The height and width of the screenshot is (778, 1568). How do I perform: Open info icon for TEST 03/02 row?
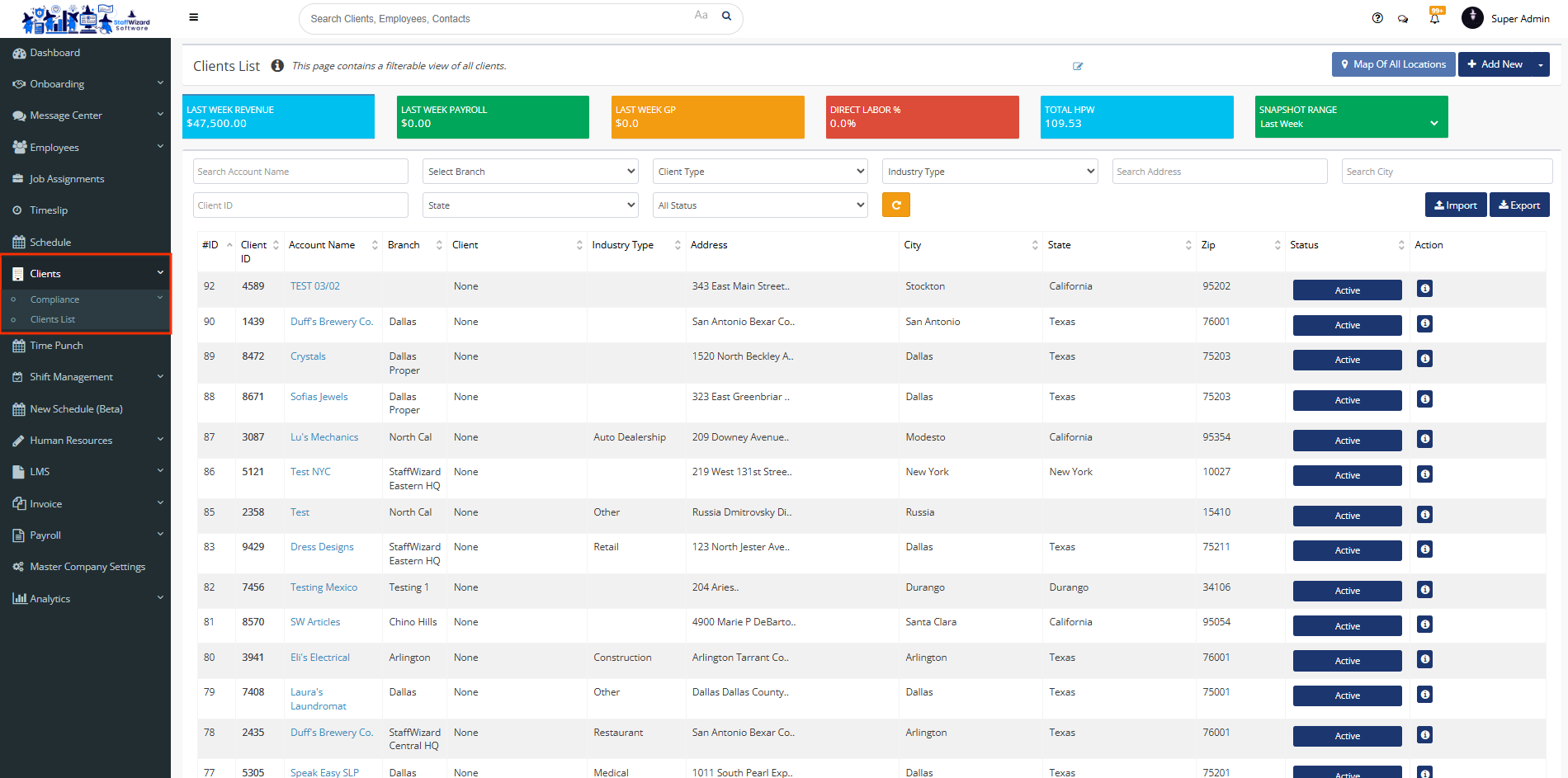click(1424, 289)
